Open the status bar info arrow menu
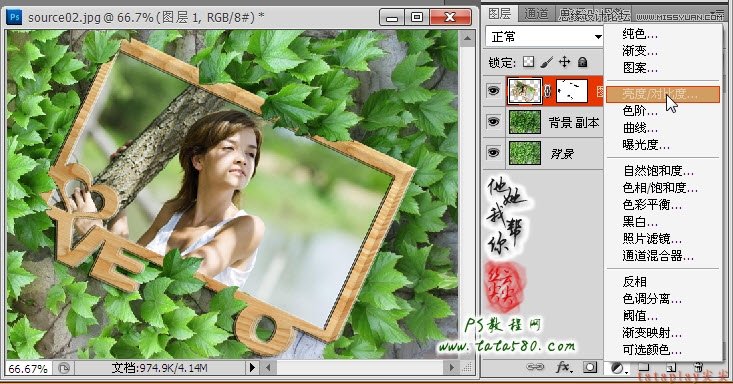This screenshot has height=384, width=733. pyautogui.click(x=252, y=368)
